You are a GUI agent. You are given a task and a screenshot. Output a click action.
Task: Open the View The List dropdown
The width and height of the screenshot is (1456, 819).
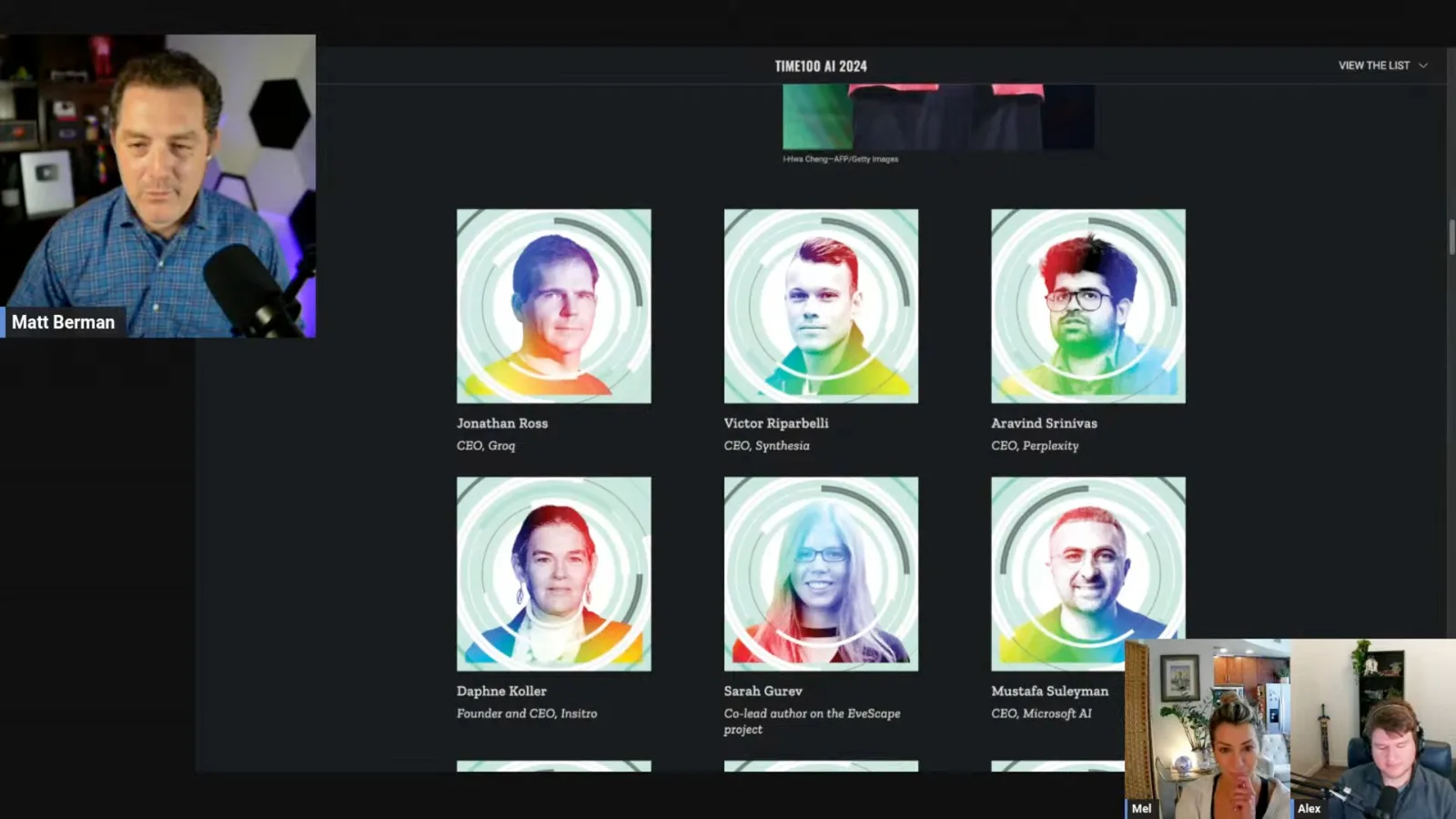[x=1382, y=66]
